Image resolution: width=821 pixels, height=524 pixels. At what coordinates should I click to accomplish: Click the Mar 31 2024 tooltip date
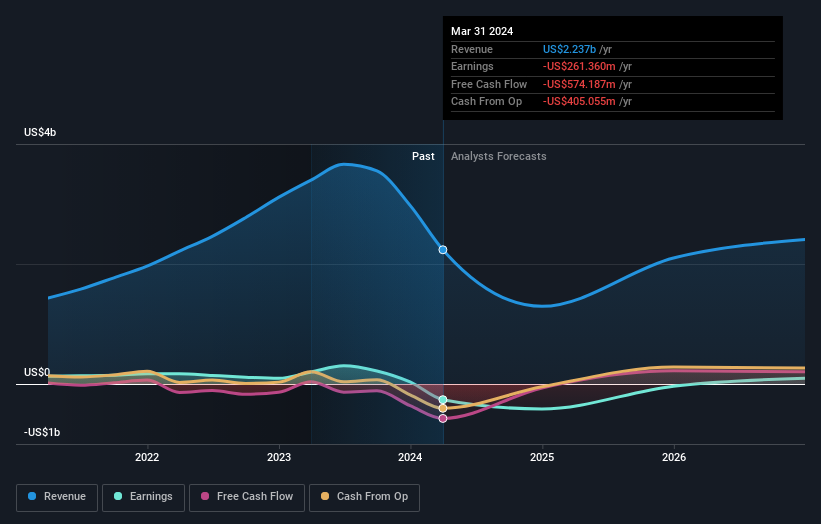(x=482, y=31)
